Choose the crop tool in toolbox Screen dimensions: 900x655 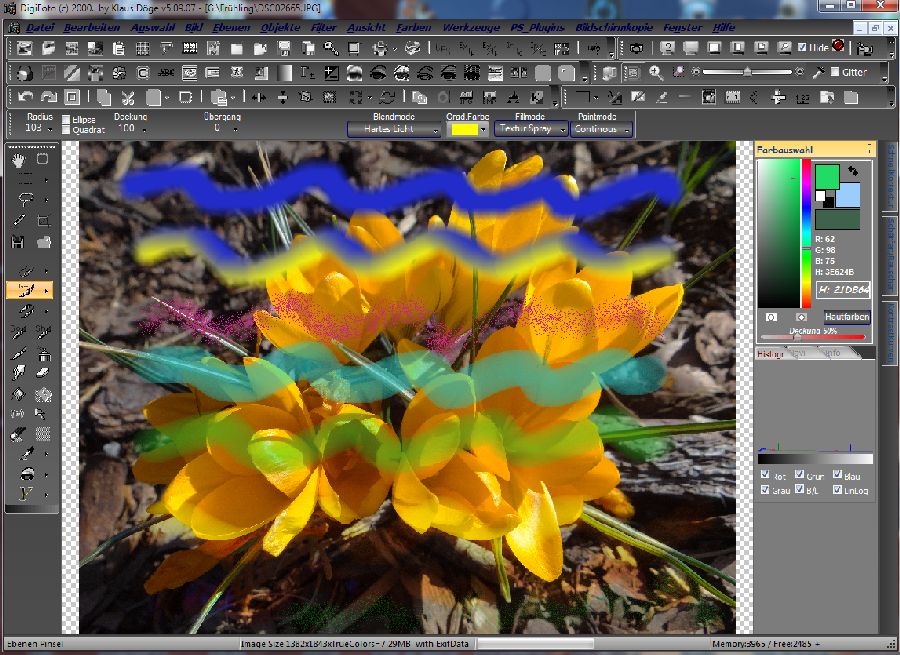pos(43,220)
